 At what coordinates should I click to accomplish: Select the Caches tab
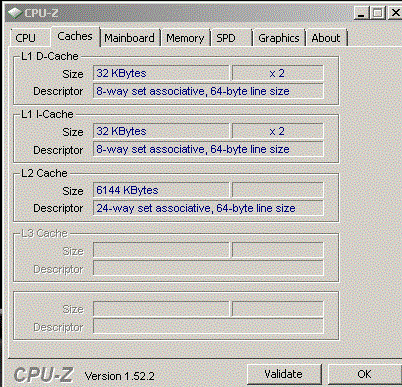tap(75, 36)
